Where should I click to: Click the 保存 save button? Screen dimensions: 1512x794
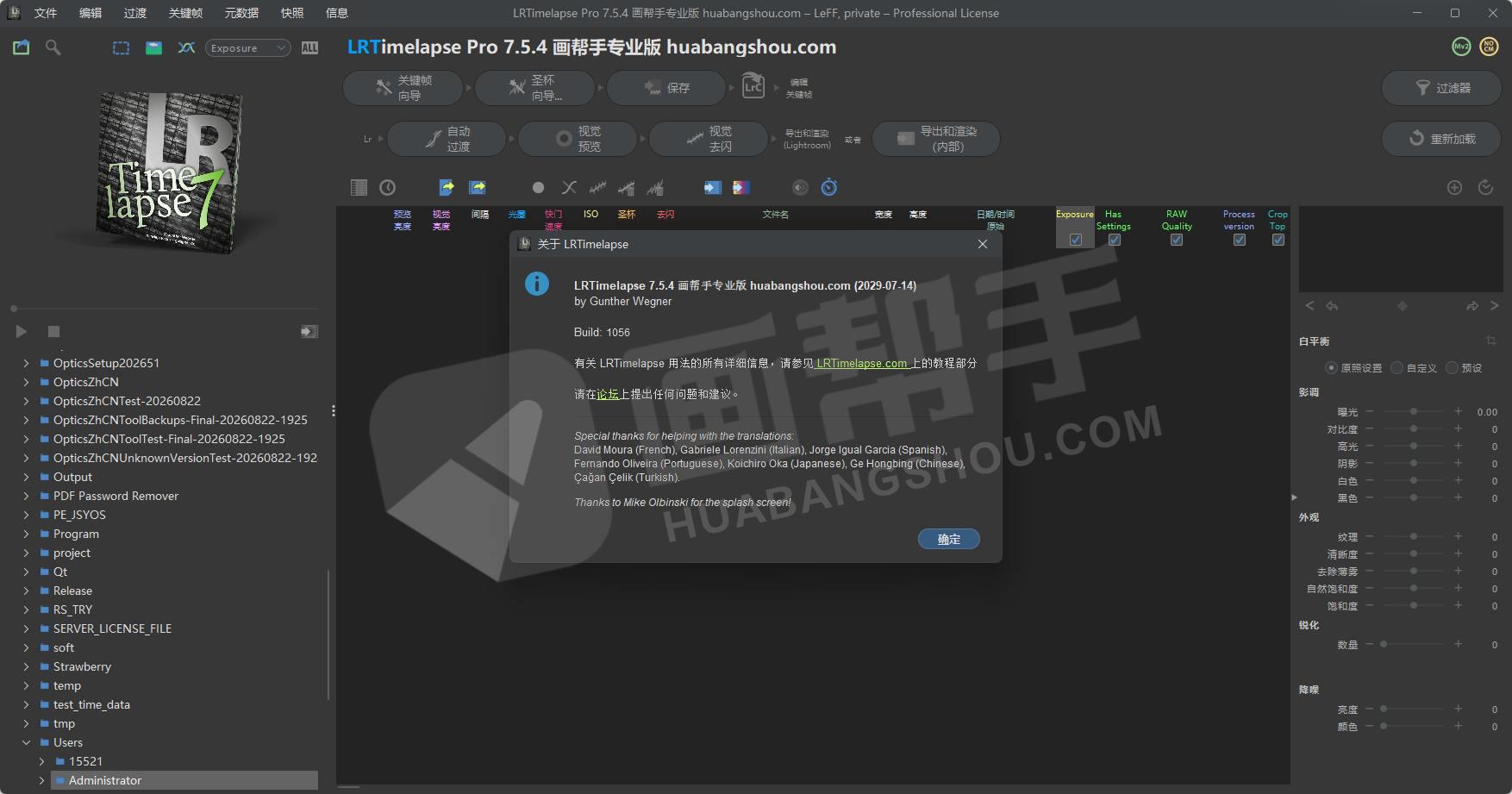[666, 88]
